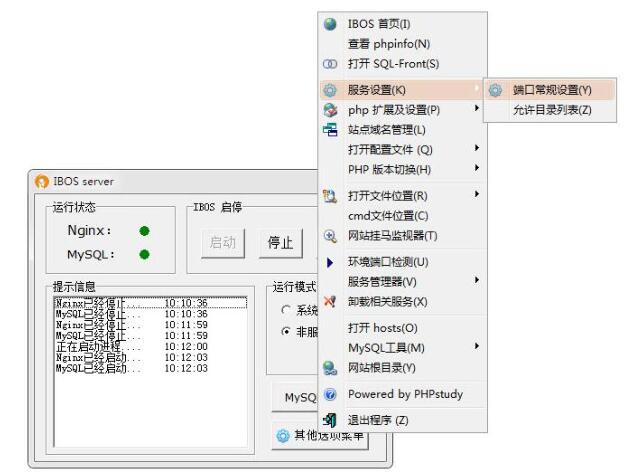The image size is (638, 472).
Task: Expand the MySQL工具 submenu arrow
Action: (x=476, y=346)
